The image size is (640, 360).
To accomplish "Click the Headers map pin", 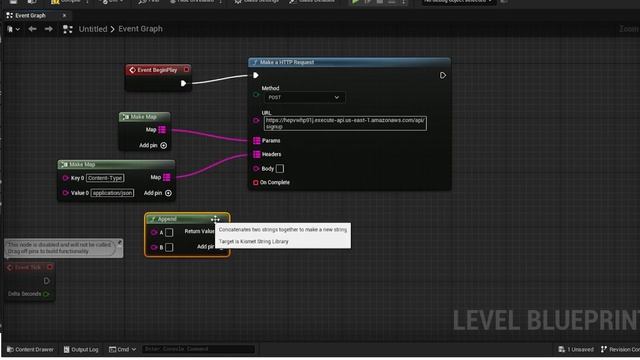I will (x=256, y=154).
